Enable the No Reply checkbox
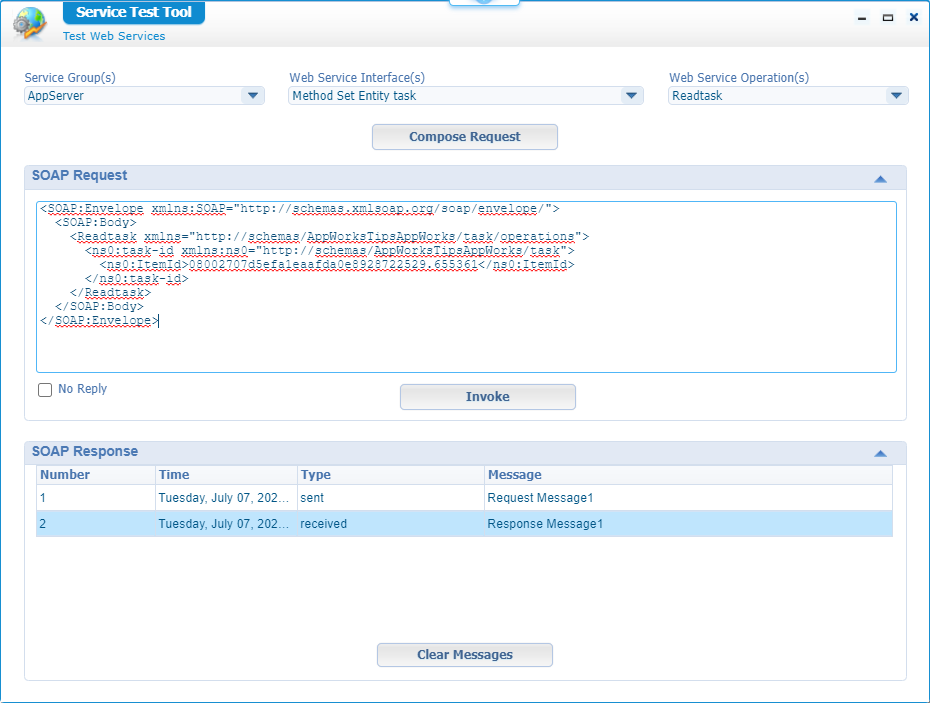Viewport: 930px width, 703px height. click(45, 389)
